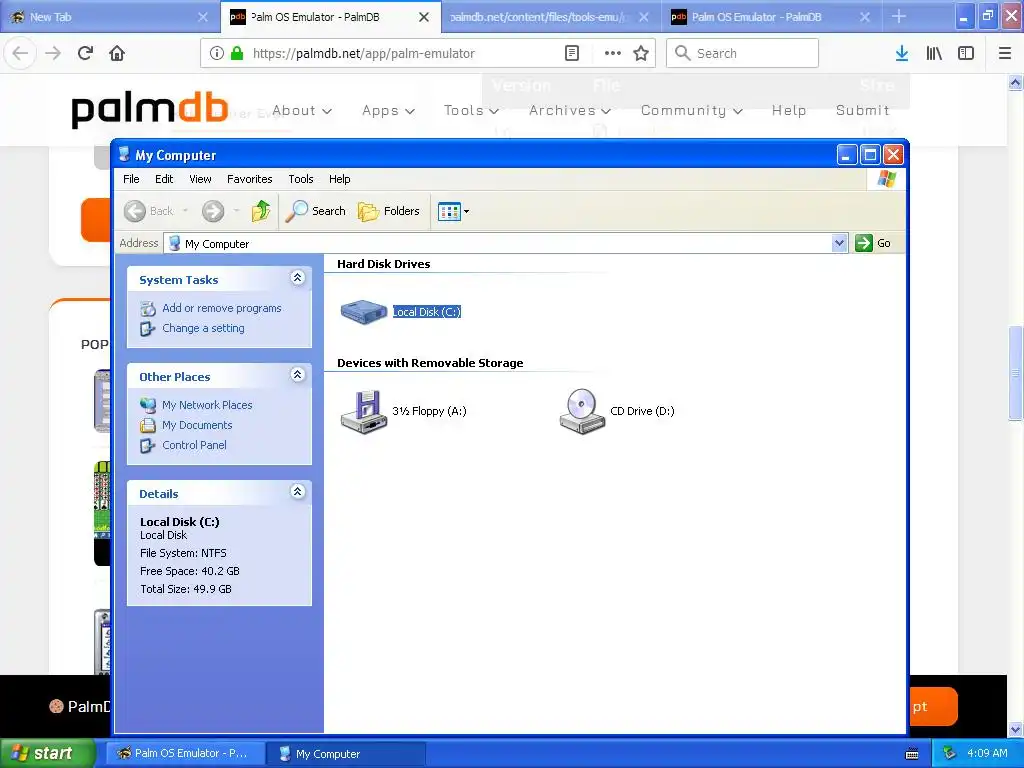Open Firefox hamburger menu
1024x768 pixels.
(x=1005, y=54)
